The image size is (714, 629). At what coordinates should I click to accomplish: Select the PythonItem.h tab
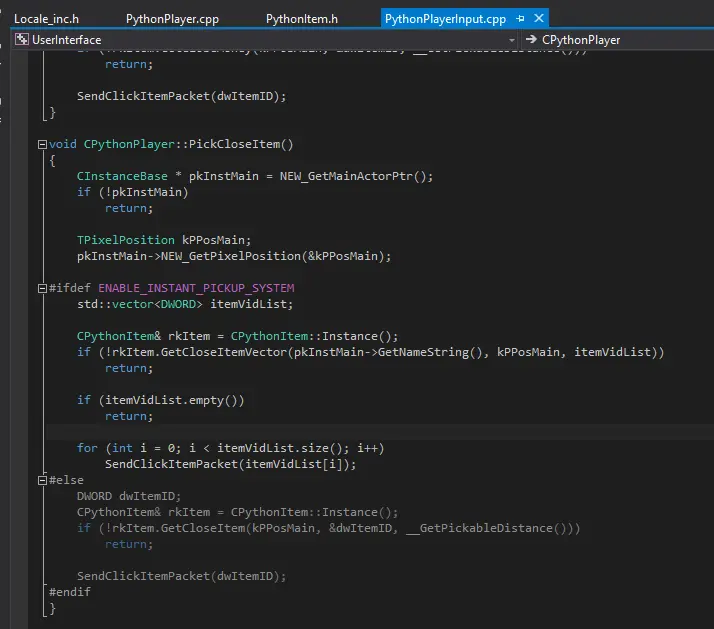coord(301,19)
